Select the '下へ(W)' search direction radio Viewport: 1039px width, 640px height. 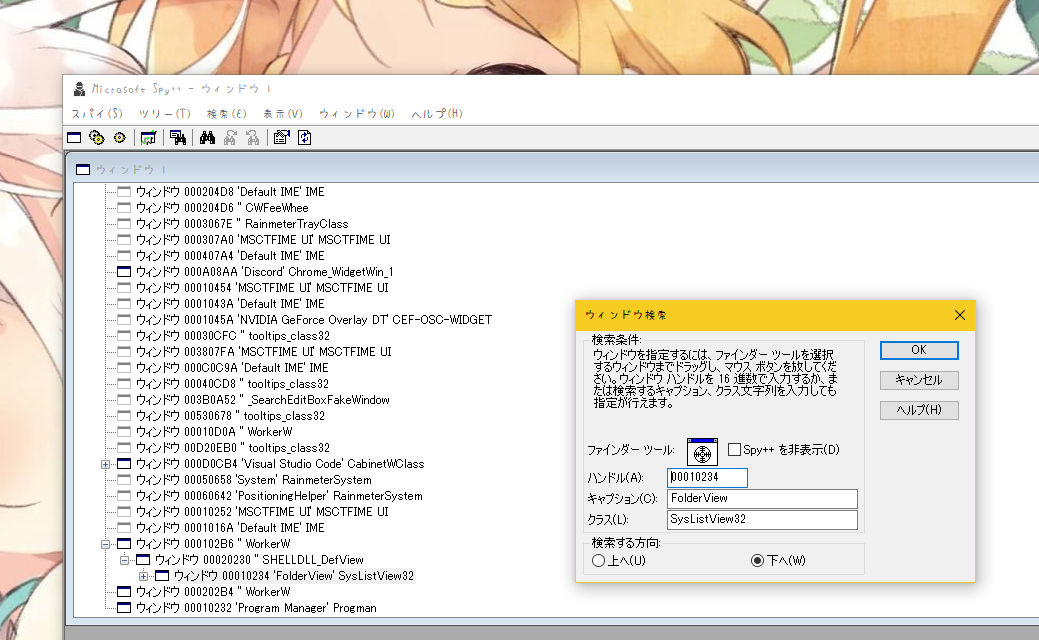(757, 560)
